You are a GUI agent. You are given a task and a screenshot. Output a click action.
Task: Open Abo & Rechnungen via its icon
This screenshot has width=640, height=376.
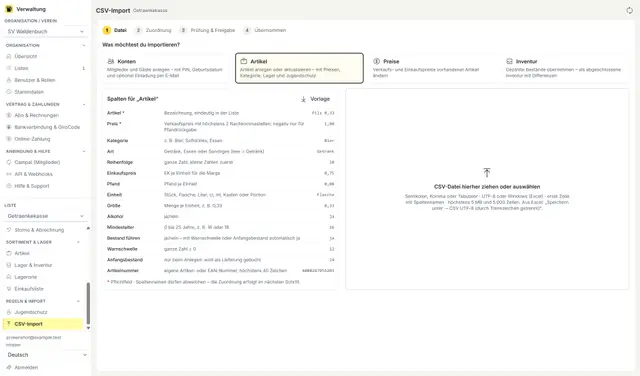[x=9, y=115]
